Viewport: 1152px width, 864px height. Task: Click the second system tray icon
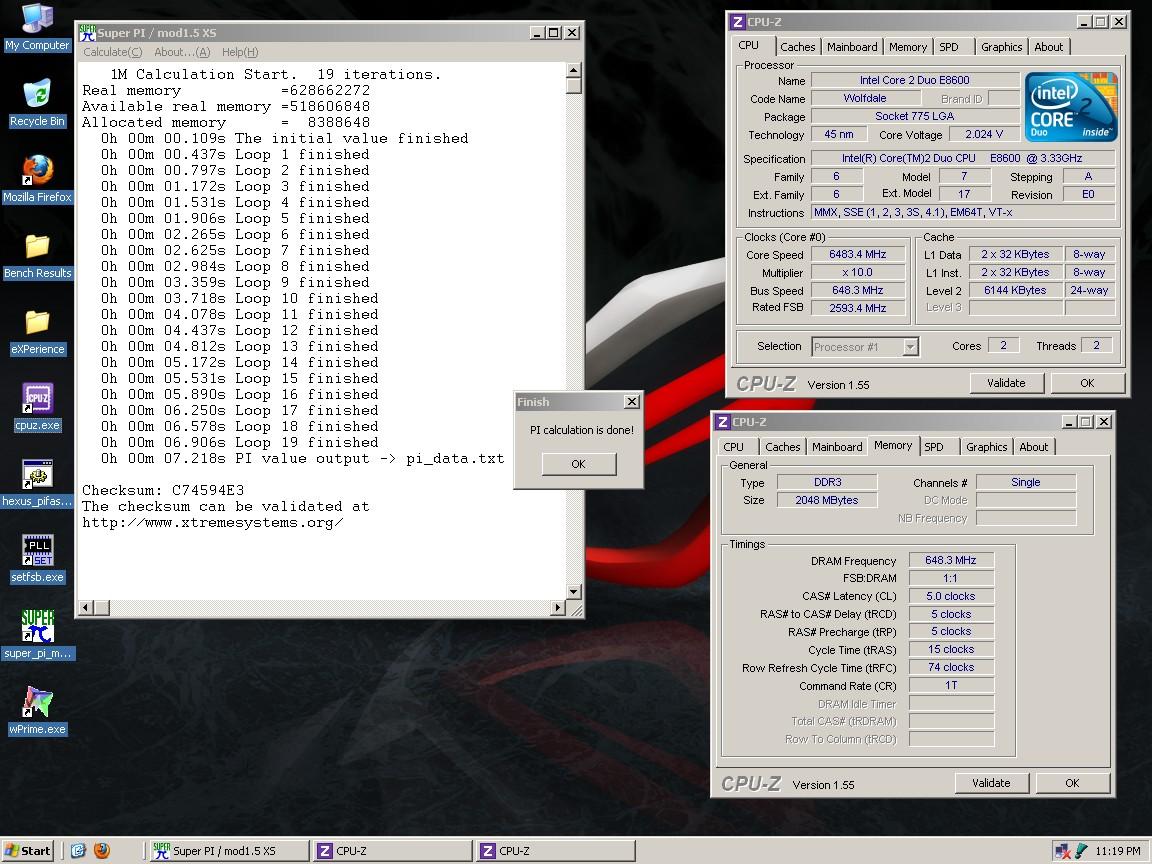1081,852
